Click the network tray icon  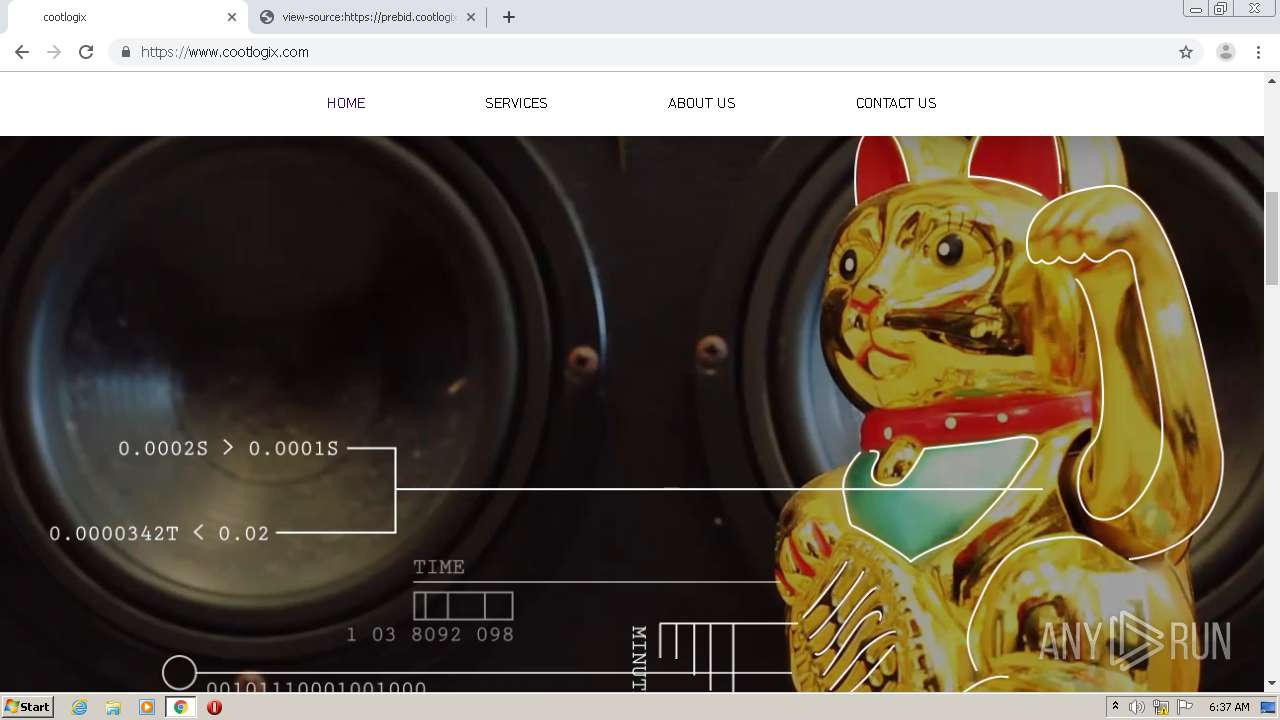coord(1161,707)
